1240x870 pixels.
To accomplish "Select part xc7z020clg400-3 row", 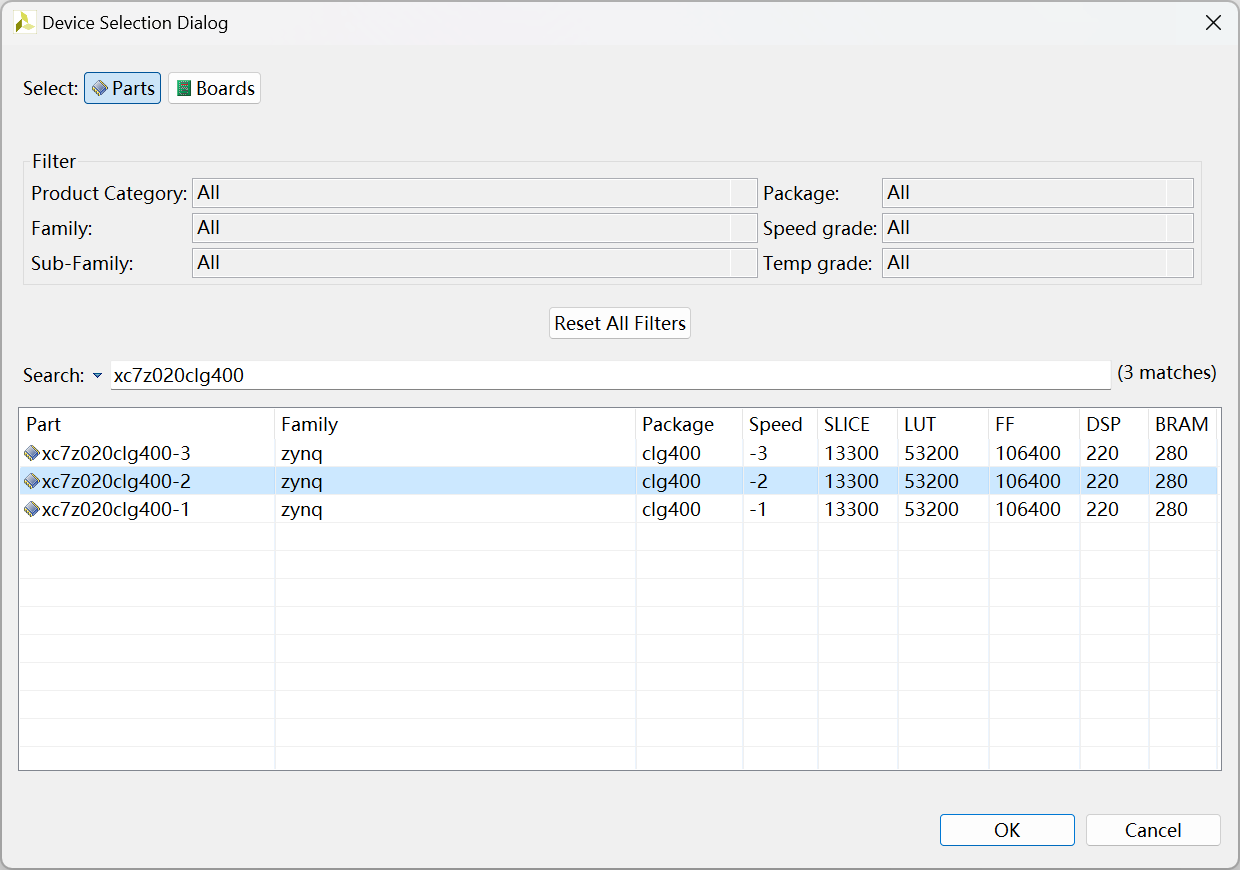I will click(618, 454).
